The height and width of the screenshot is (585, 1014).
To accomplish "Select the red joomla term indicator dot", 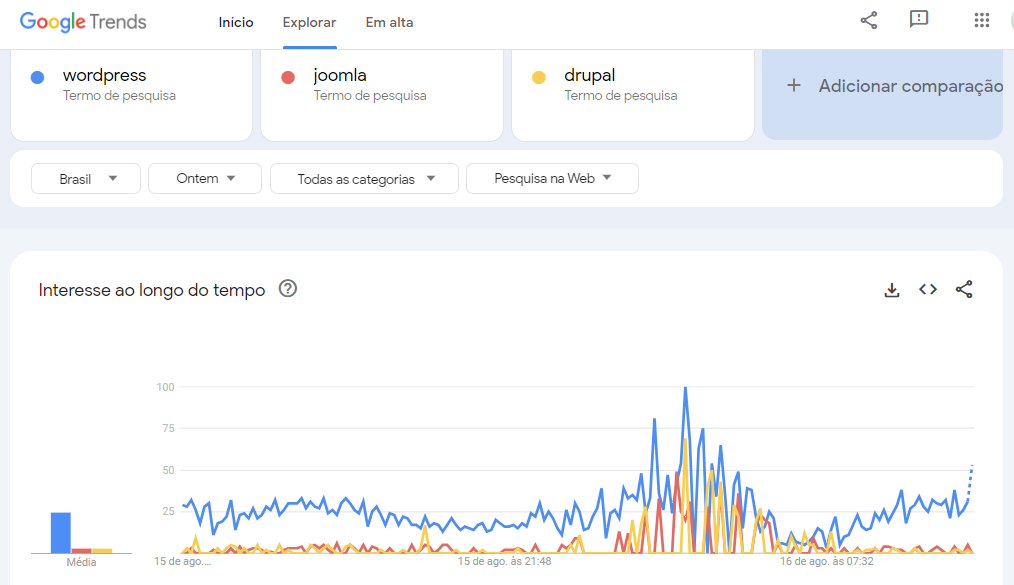I will (288, 76).
